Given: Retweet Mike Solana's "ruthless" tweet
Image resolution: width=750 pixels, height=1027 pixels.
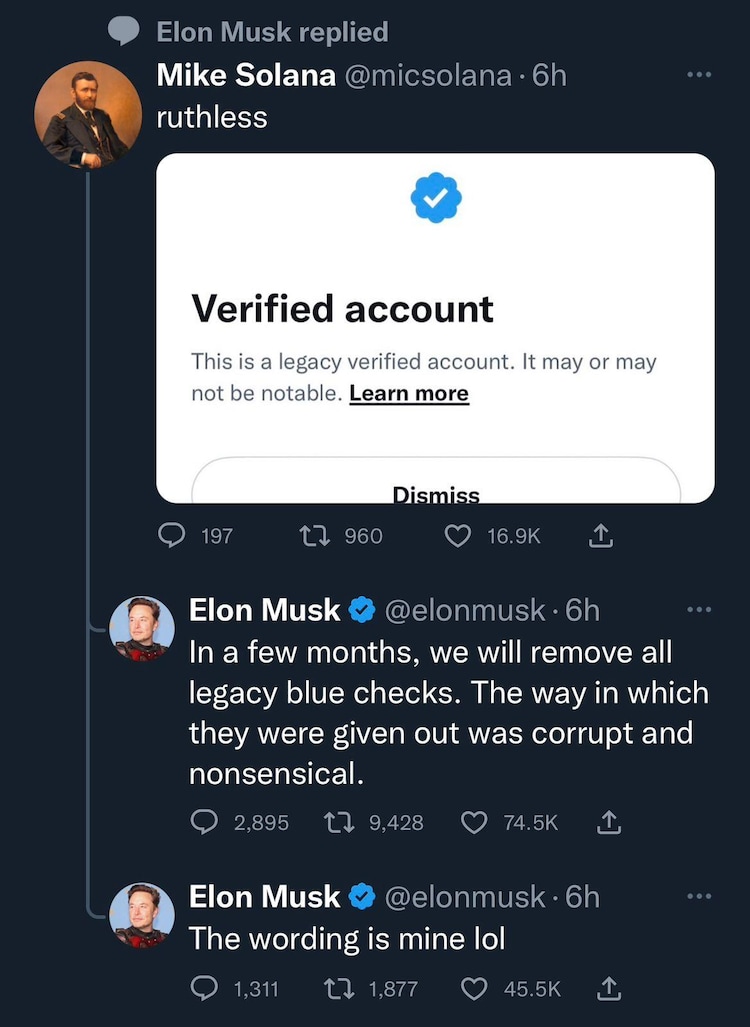Looking at the screenshot, I should click(315, 536).
